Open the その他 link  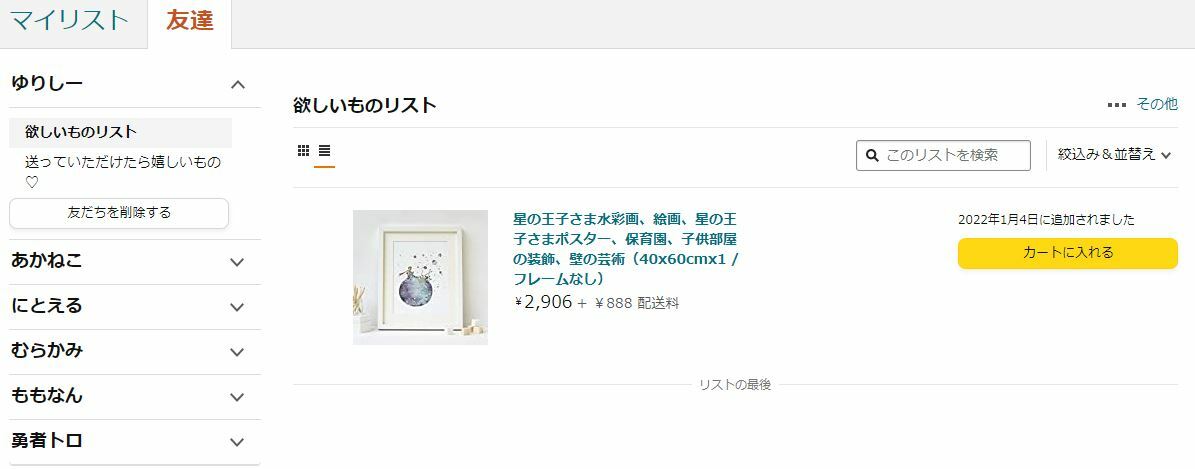[x=1157, y=104]
